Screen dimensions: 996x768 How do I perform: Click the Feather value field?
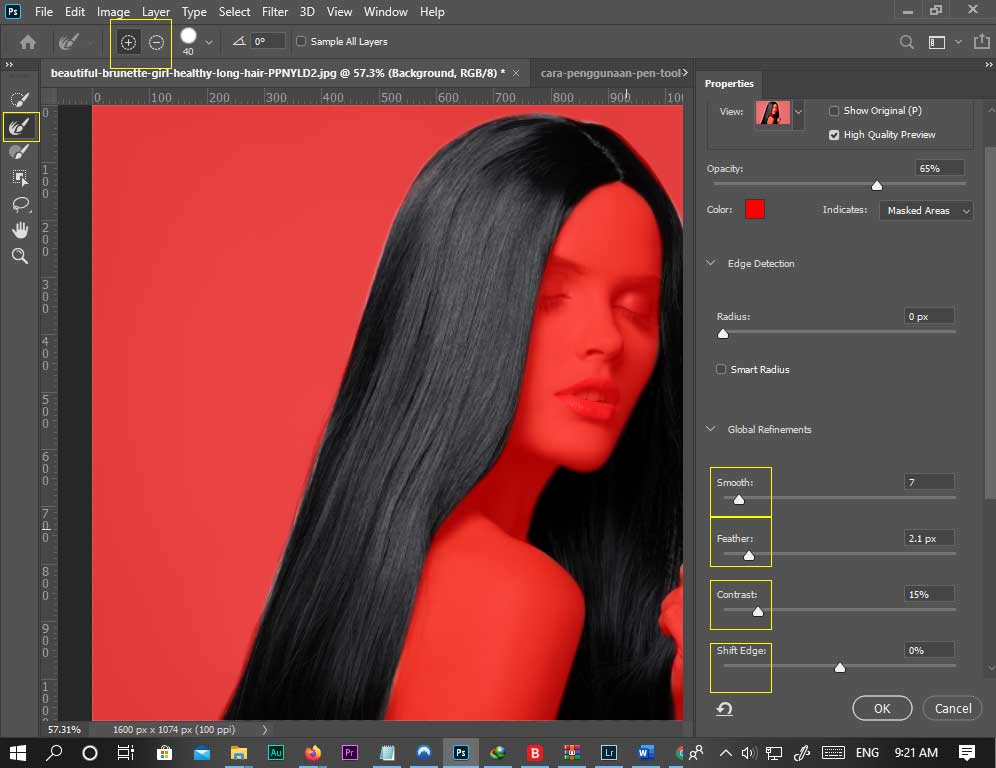click(x=929, y=538)
